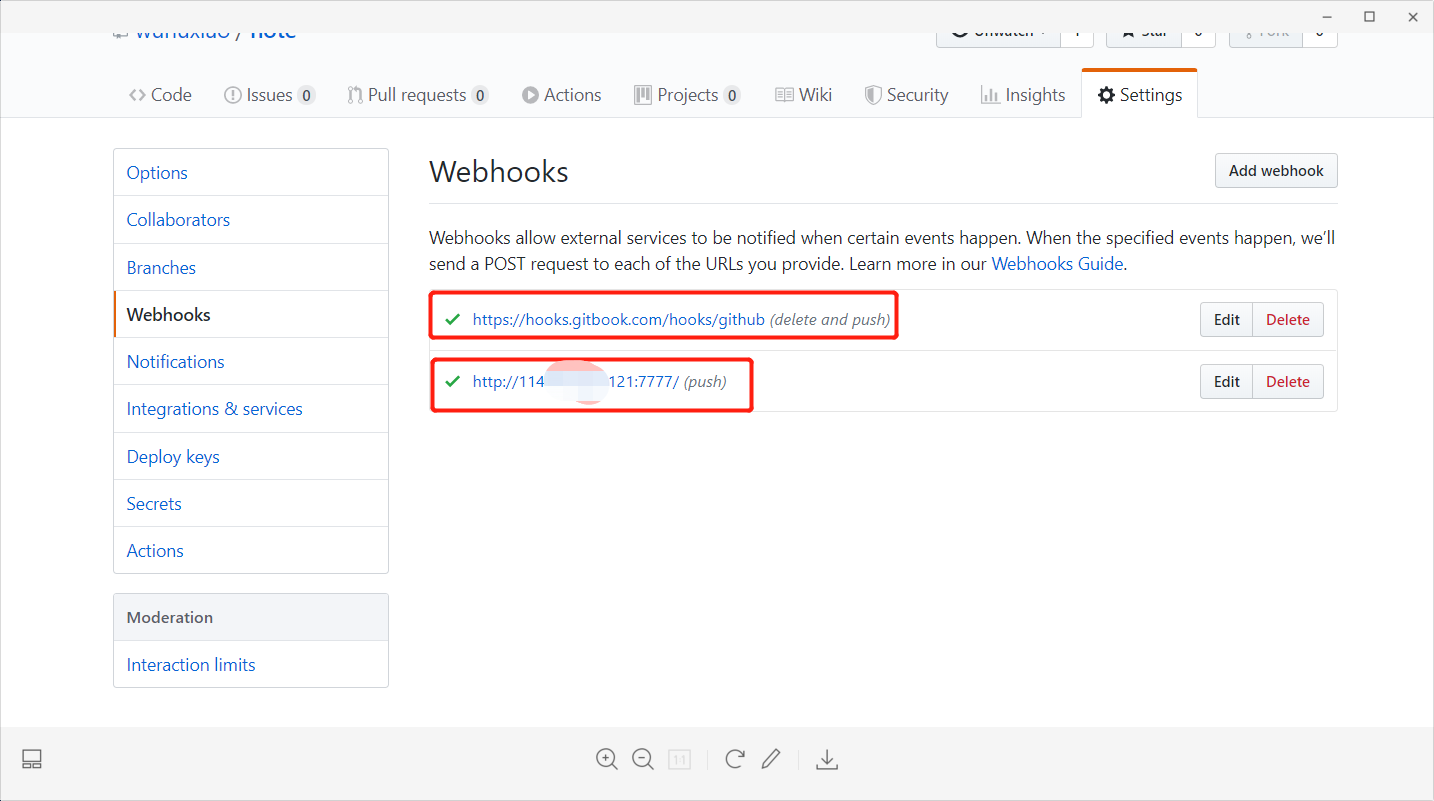
Task: Follow the Webhooks Guide link
Action: click(x=1057, y=264)
